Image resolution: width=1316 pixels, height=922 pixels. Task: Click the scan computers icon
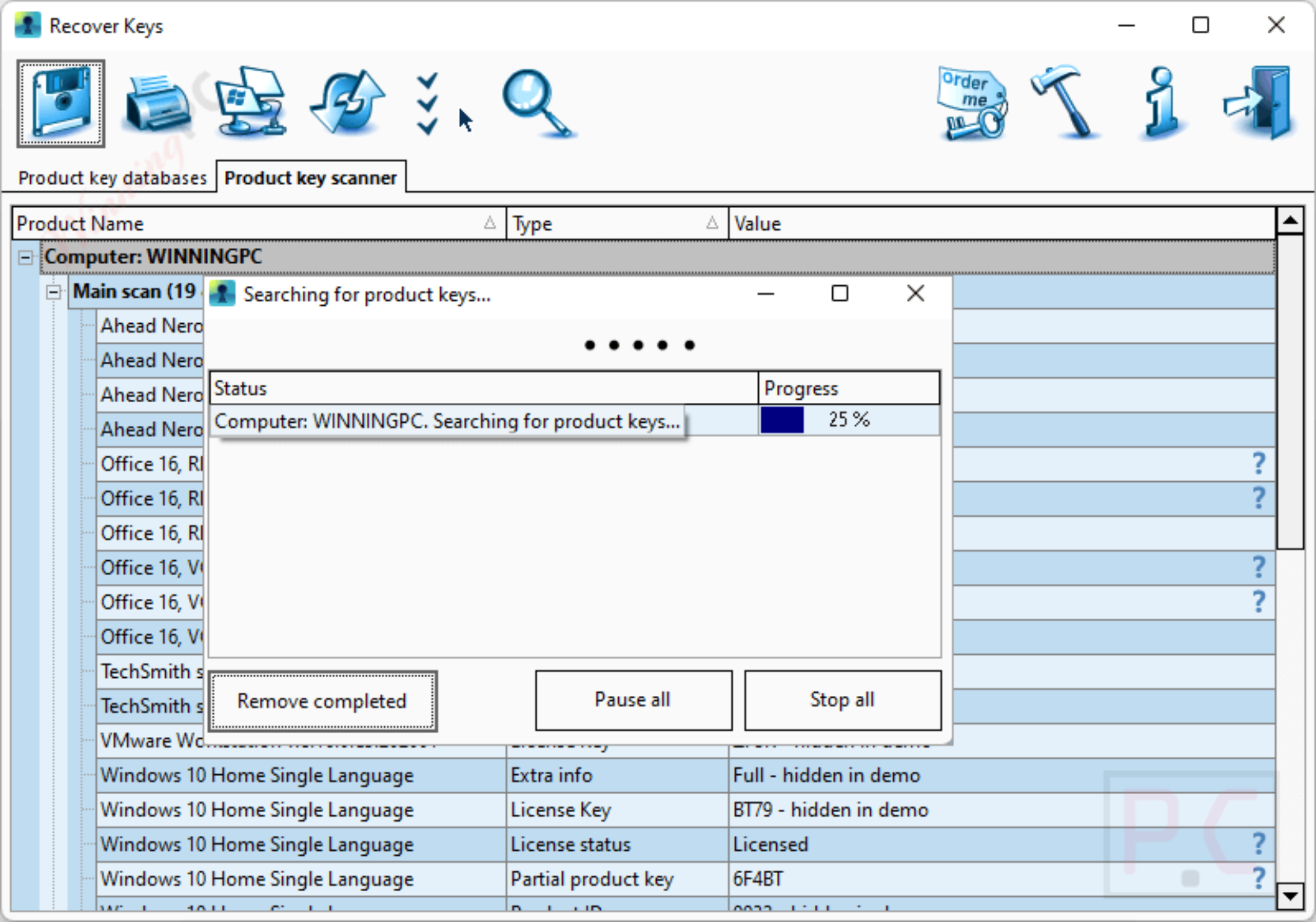pyautogui.click(x=251, y=102)
